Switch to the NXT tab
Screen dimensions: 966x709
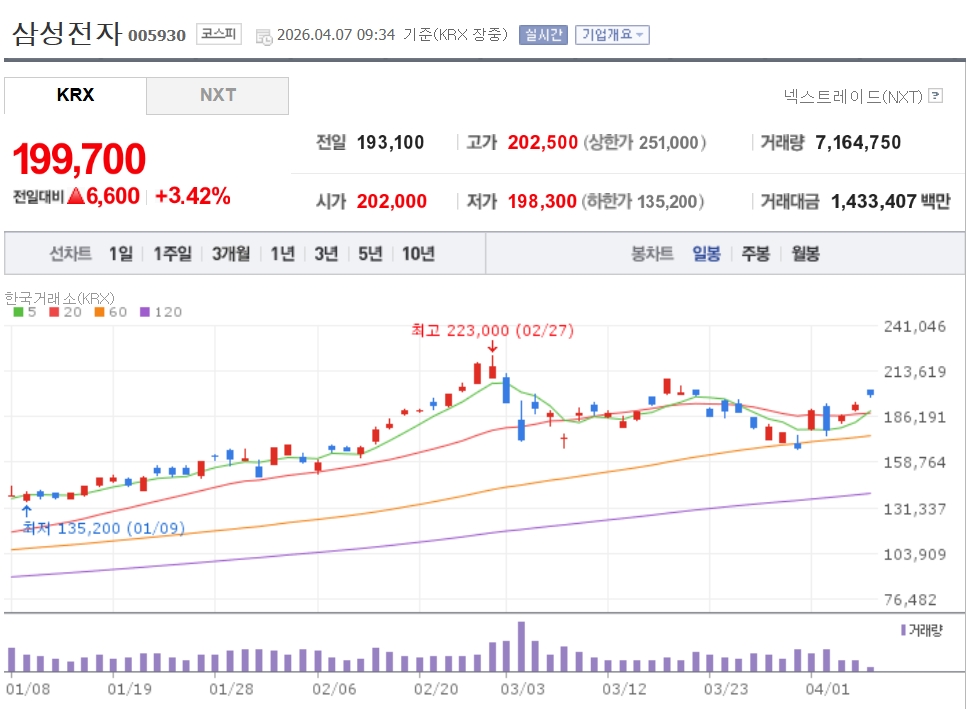tap(217, 95)
